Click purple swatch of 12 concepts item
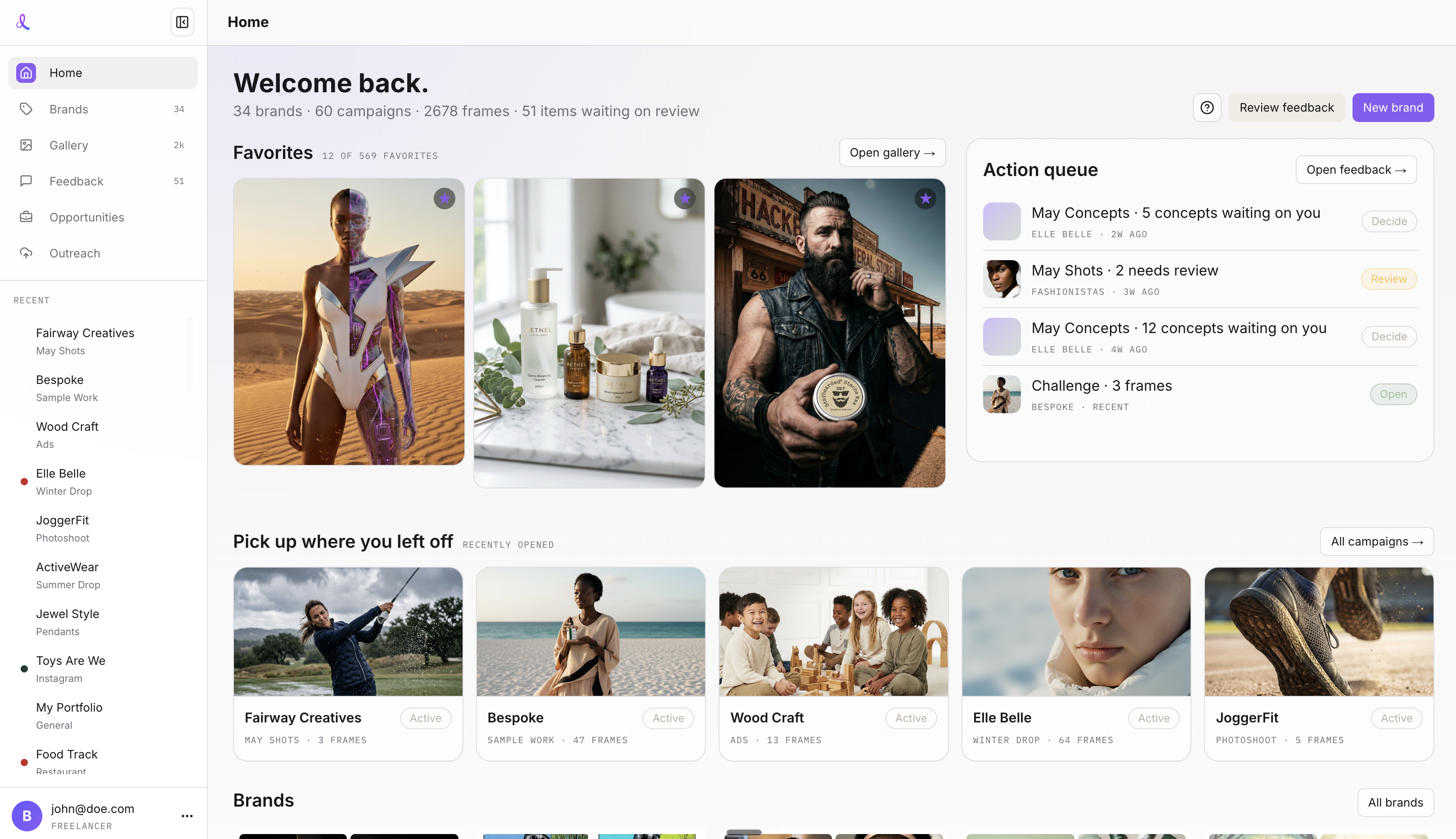This screenshot has width=1456, height=839. click(1002, 337)
